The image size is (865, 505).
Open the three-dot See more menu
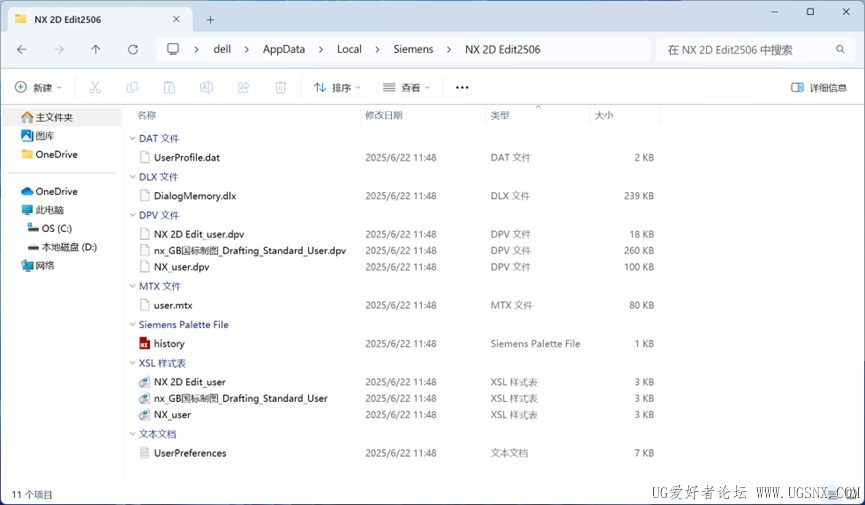[x=462, y=87]
